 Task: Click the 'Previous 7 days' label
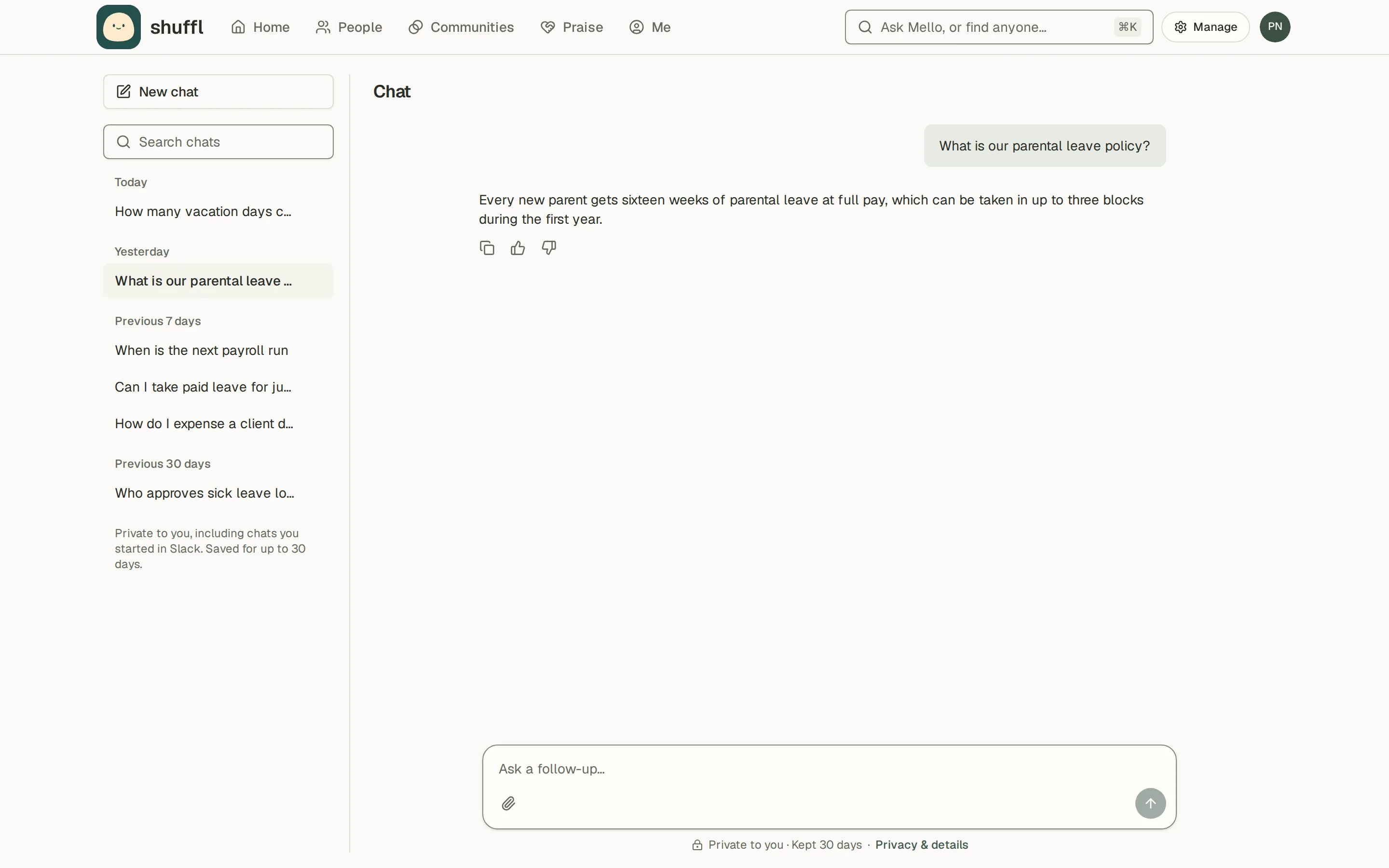click(x=158, y=321)
